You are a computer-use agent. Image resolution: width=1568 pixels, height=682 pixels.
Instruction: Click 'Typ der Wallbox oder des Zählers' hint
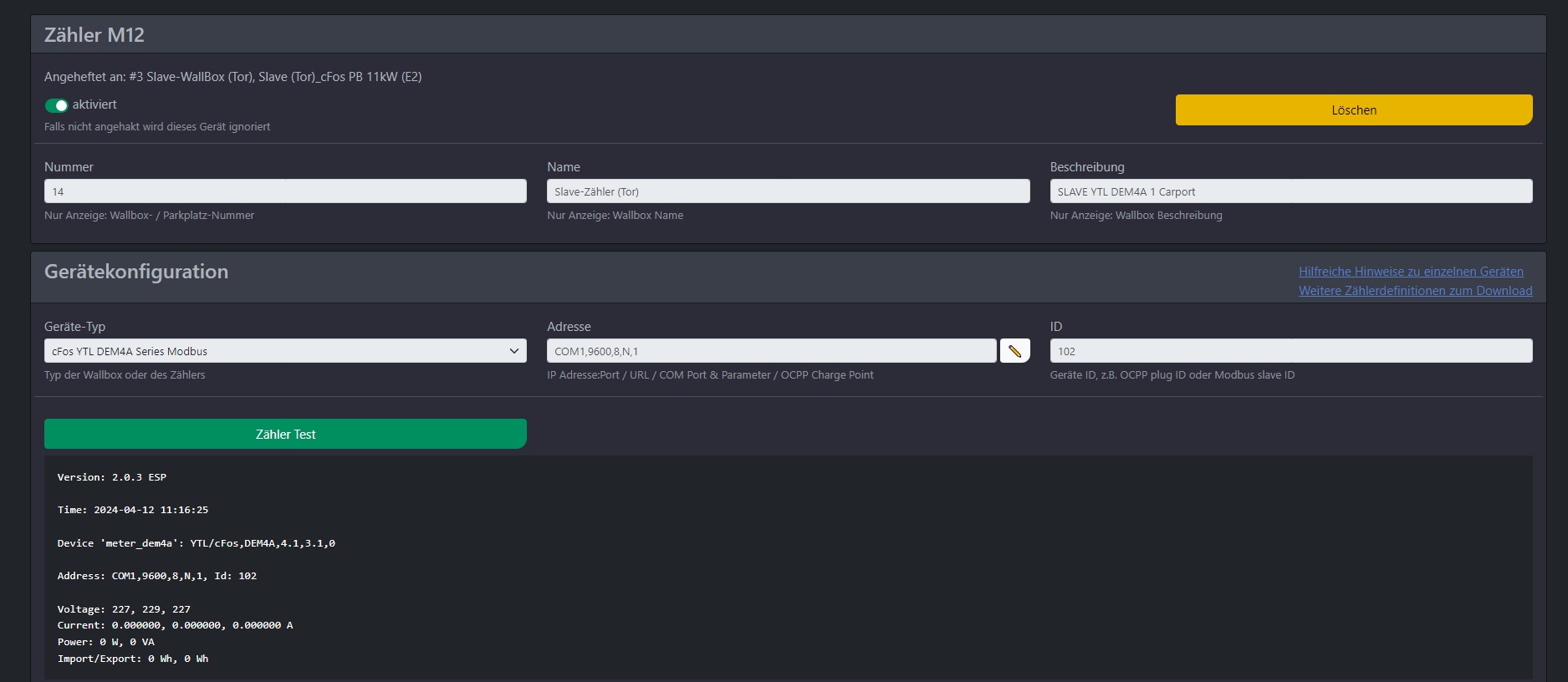click(x=125, y=375)
